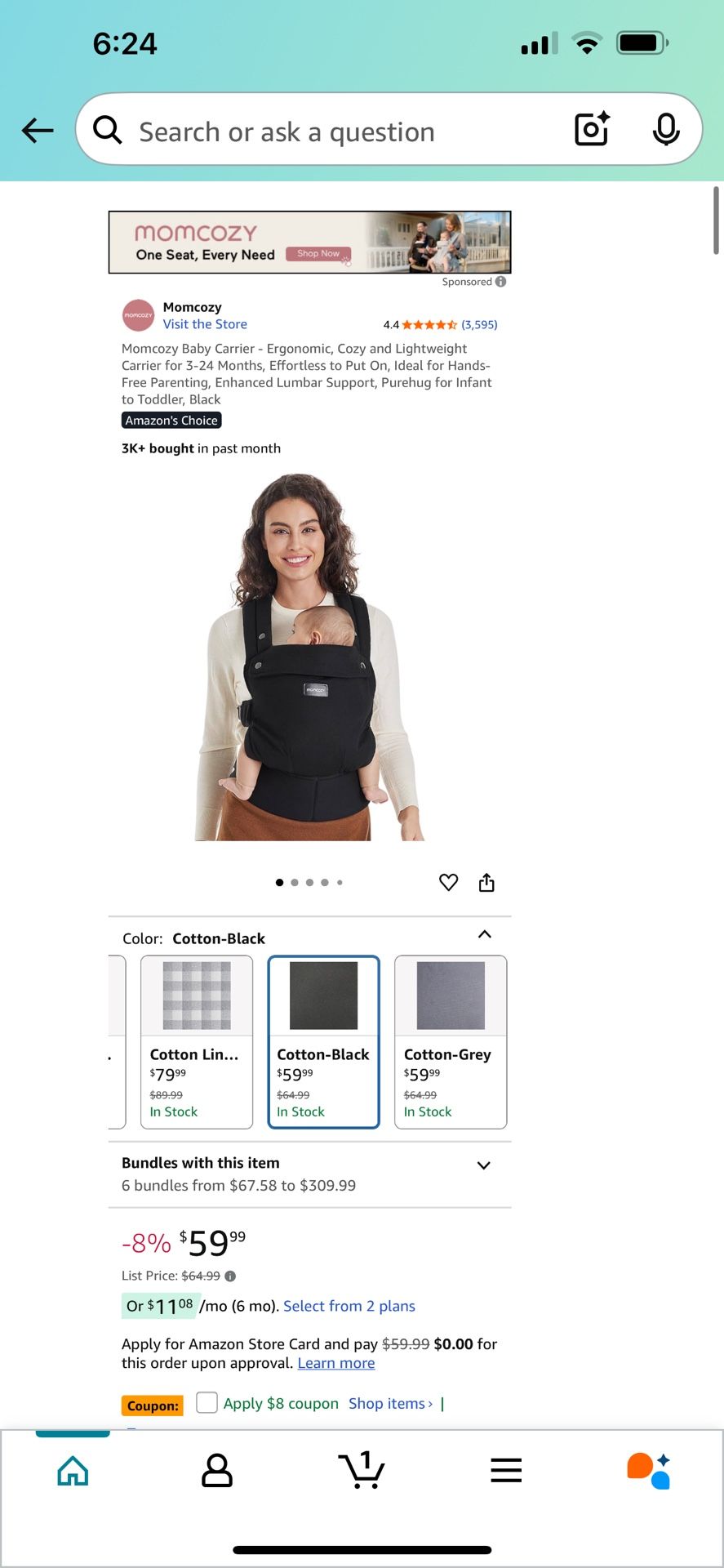
Task: Open Select from 2 plans link
Action: click(349, 1306)
